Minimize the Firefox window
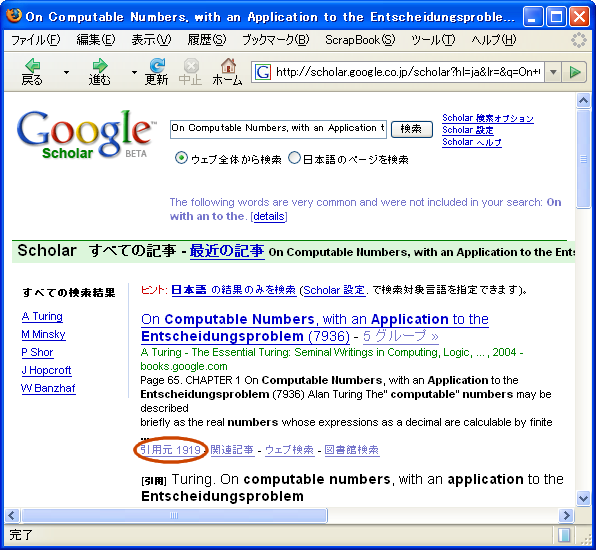This screenshot has width=596, height=550. pyautogui.click(x=533, y=16)
